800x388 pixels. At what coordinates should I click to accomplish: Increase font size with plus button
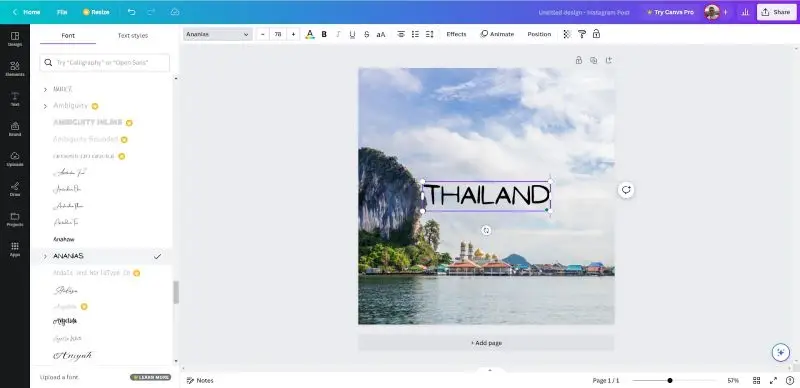tap(293, 34)
